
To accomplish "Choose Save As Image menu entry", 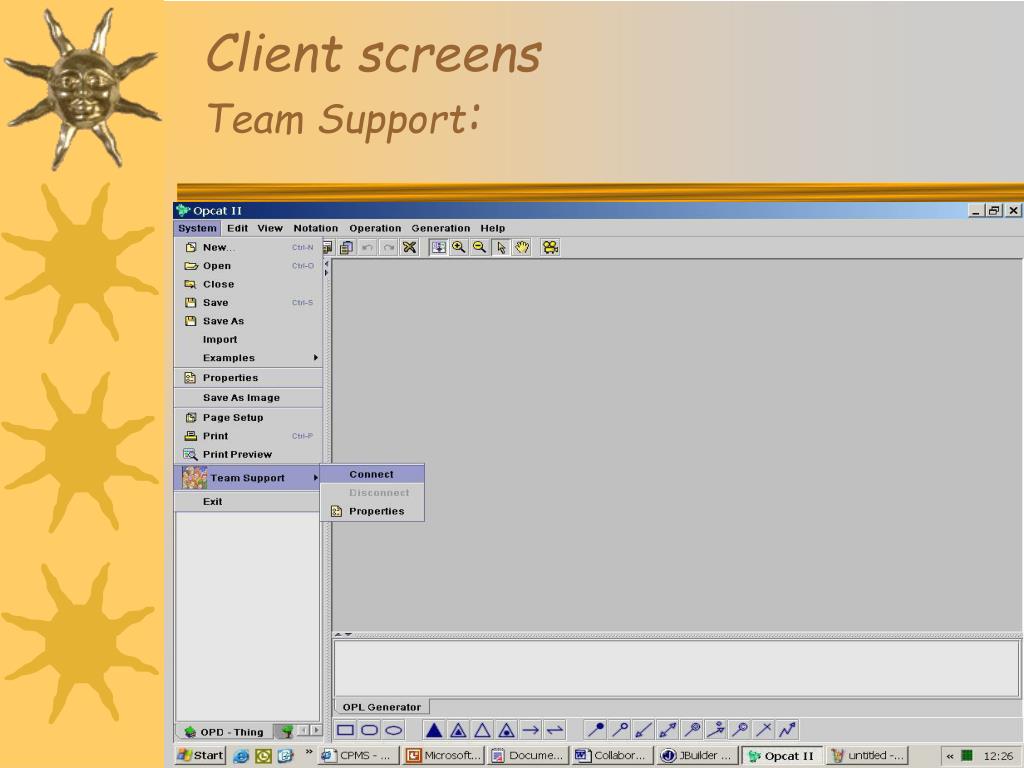I will point(249,397).
